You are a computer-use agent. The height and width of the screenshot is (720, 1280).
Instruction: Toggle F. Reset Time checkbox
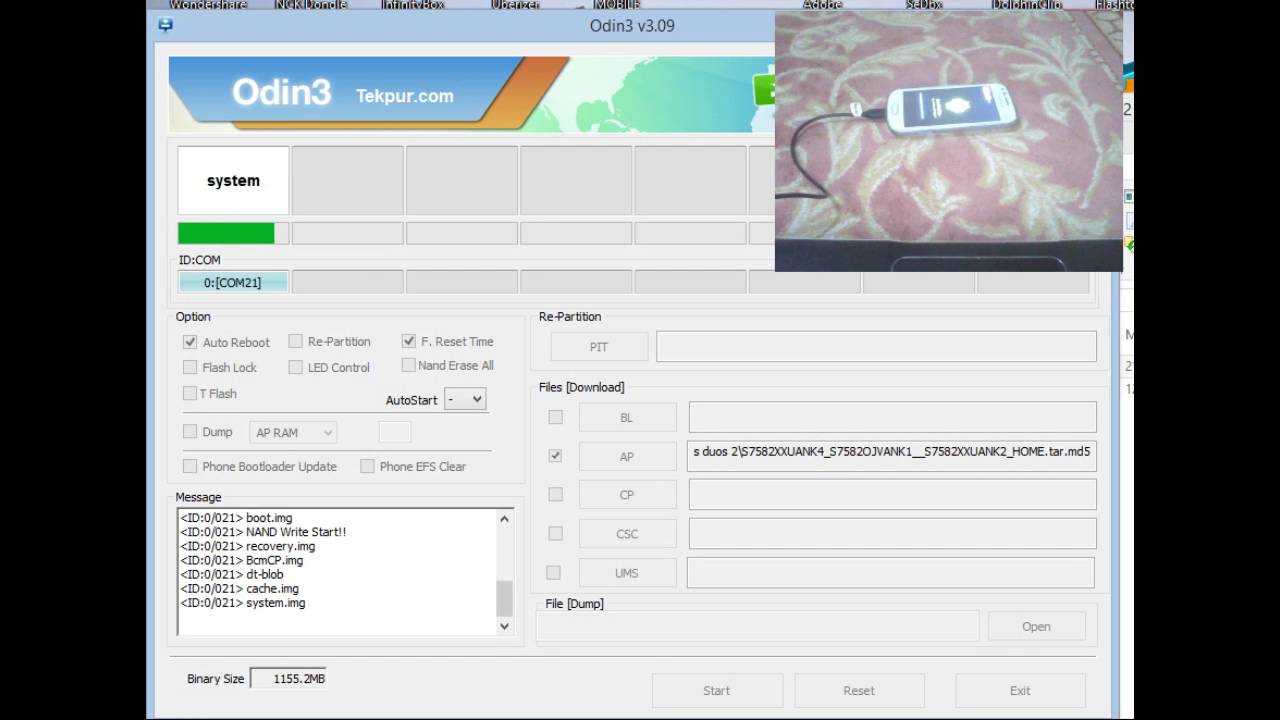click(408, 341)
